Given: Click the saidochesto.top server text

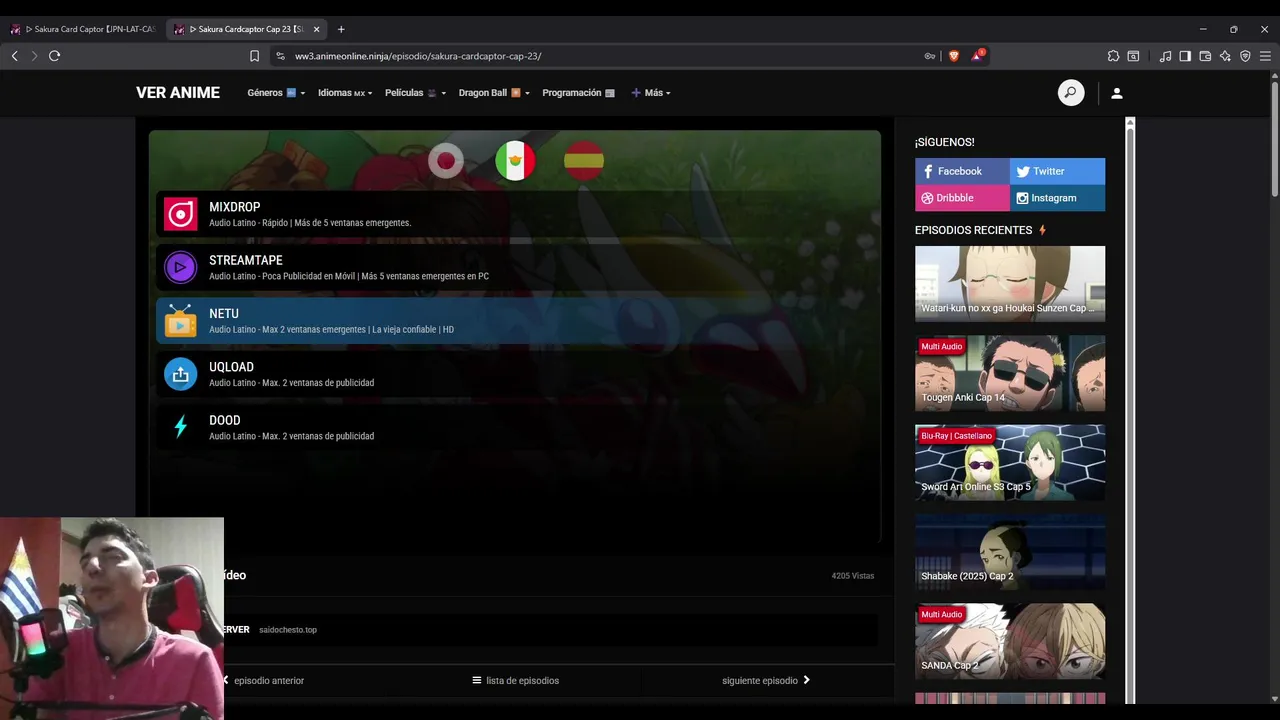Looking at the screenshot, I should 288,630.
